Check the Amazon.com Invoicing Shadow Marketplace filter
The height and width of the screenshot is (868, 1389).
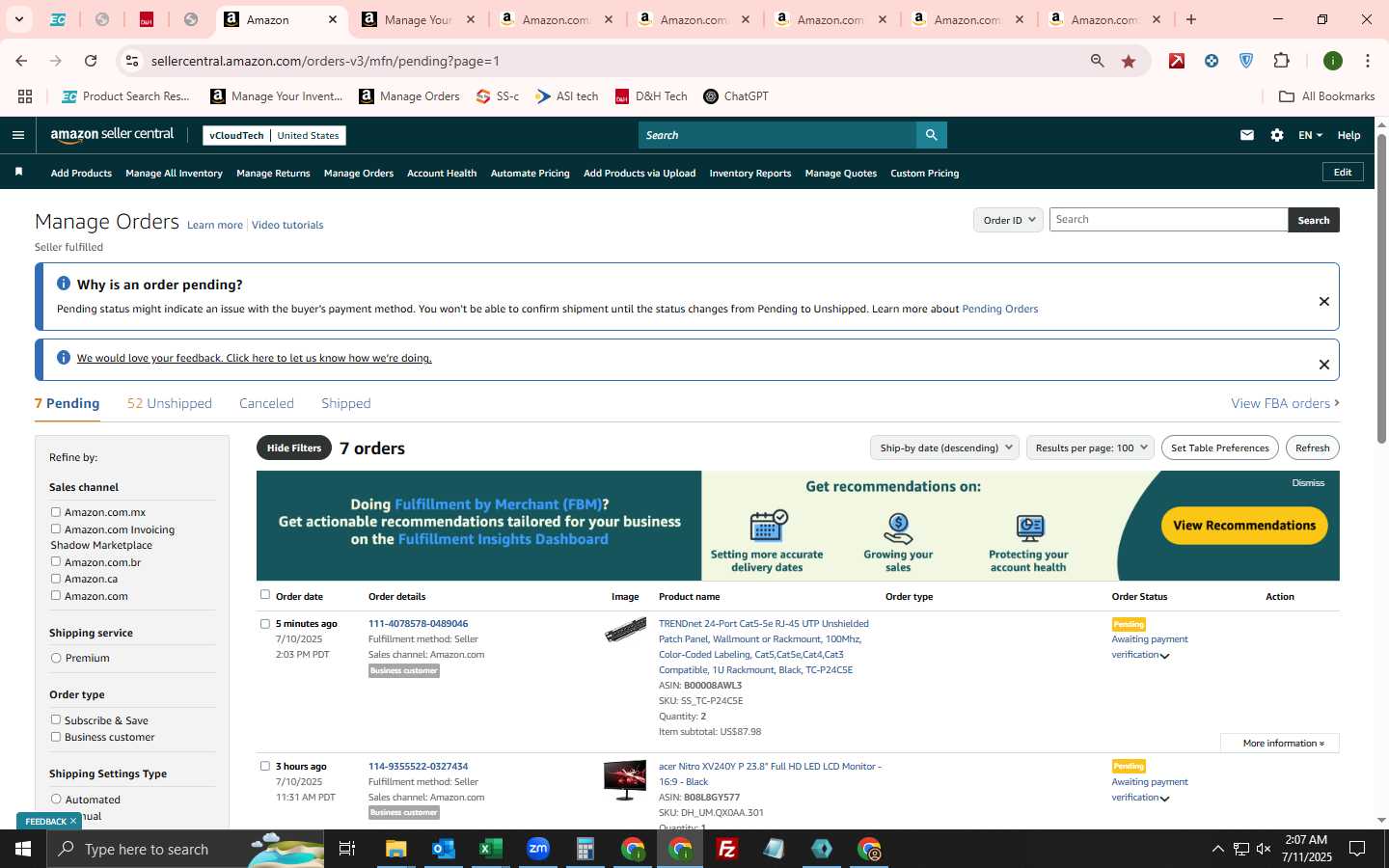click(x=56, y=529)
